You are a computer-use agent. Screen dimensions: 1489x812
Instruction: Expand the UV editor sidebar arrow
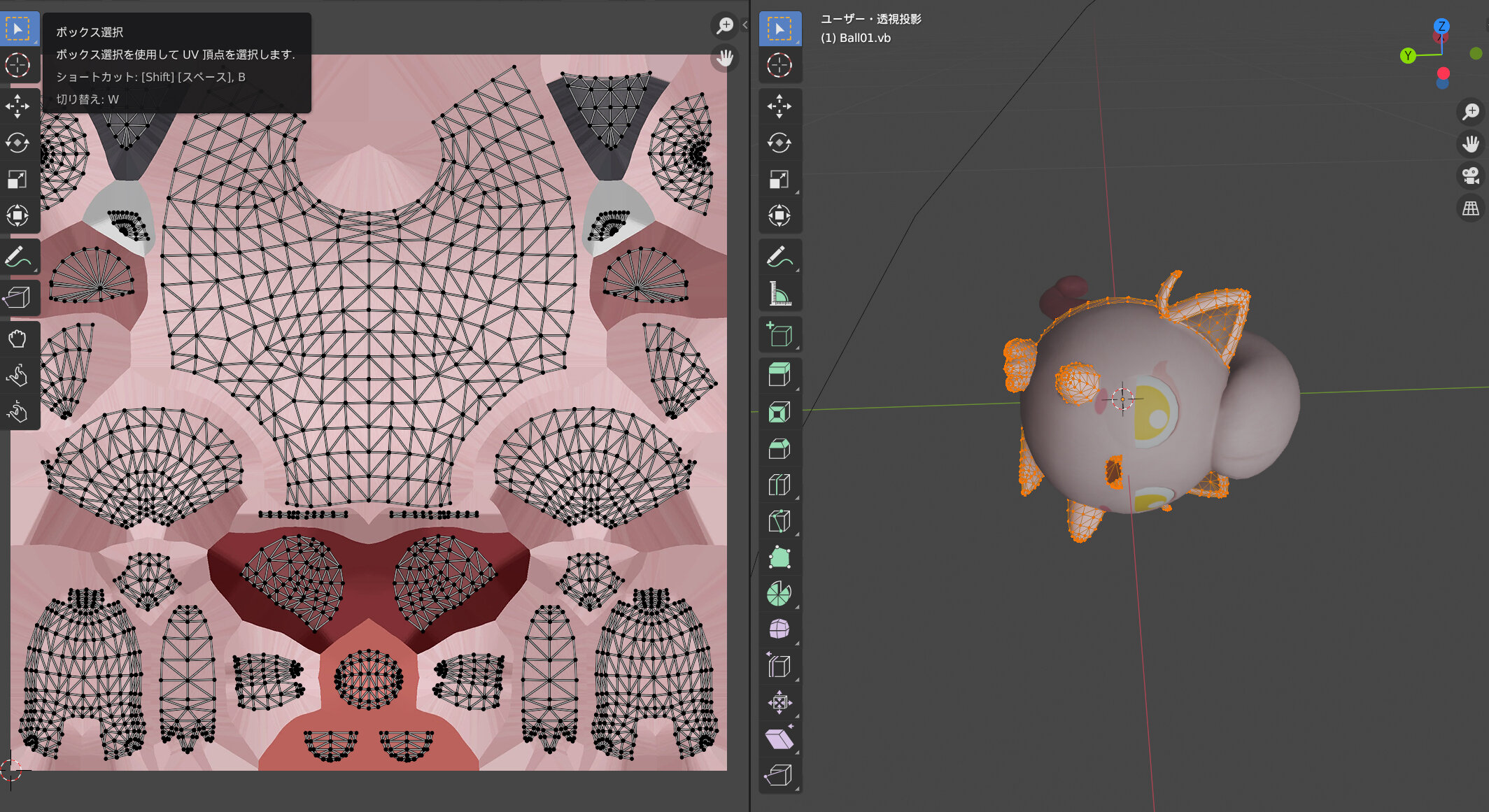coord(744,25)
